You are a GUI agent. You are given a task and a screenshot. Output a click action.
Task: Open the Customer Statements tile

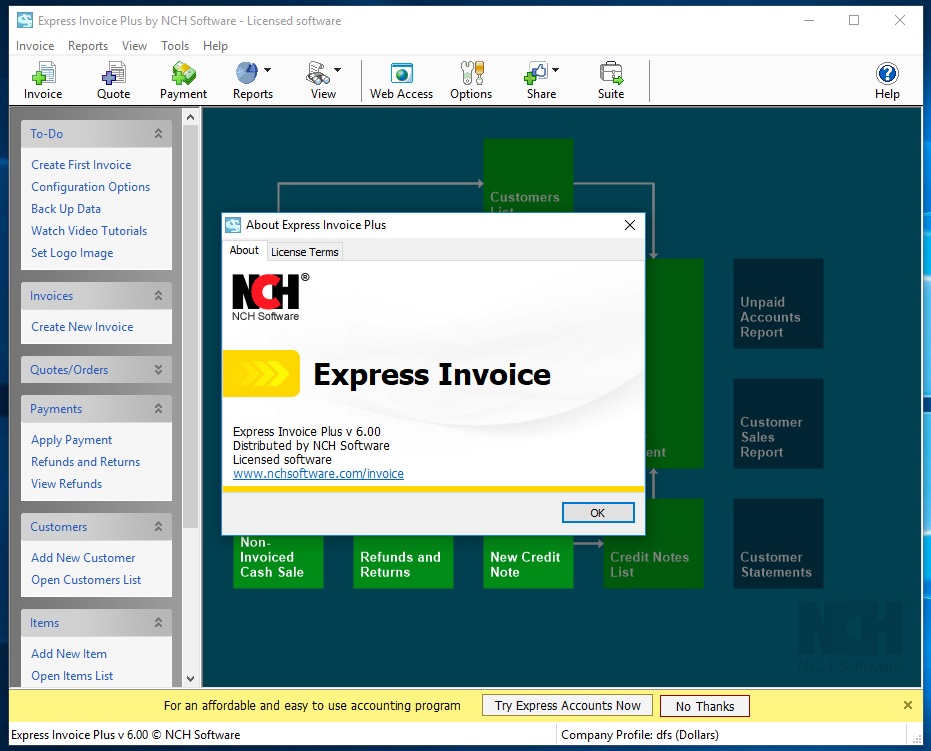pyautogui.click(x=778, y=543)
